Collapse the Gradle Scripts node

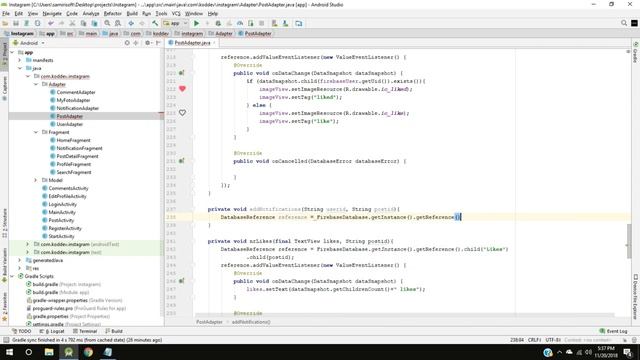(12, 276)
